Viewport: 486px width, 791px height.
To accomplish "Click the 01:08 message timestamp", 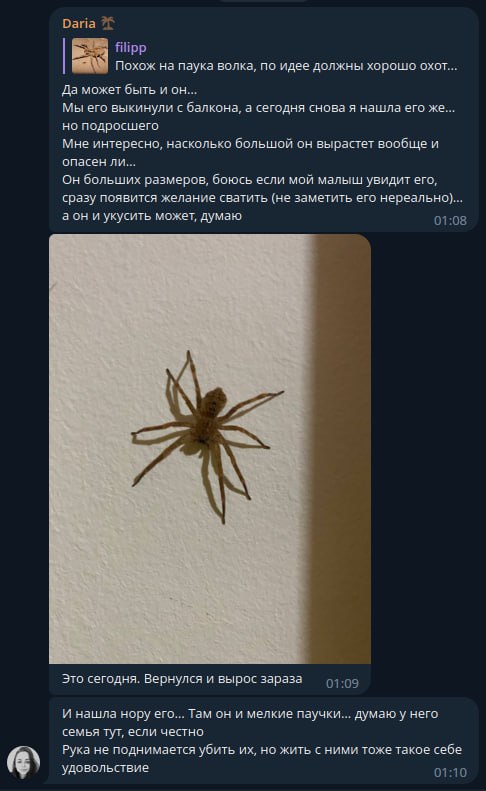I will (x=450, y=220).
